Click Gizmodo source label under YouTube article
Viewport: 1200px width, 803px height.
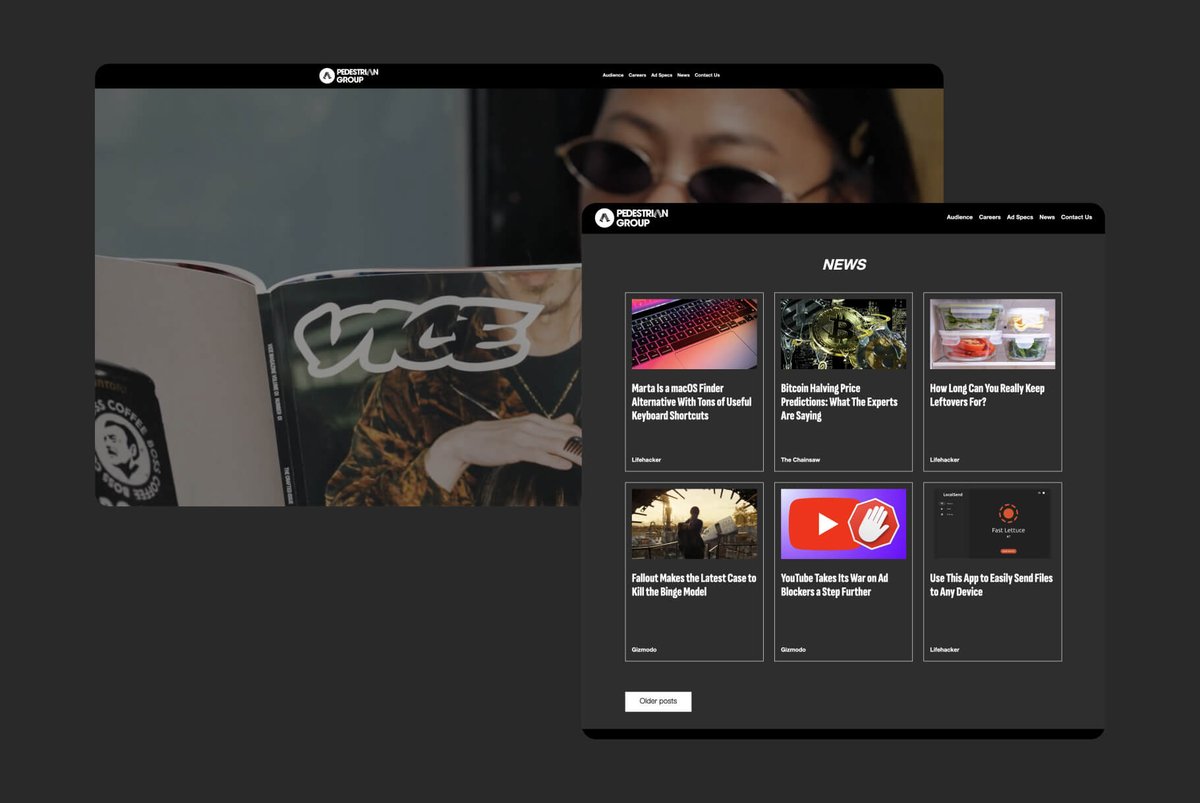tap(793, 650)
